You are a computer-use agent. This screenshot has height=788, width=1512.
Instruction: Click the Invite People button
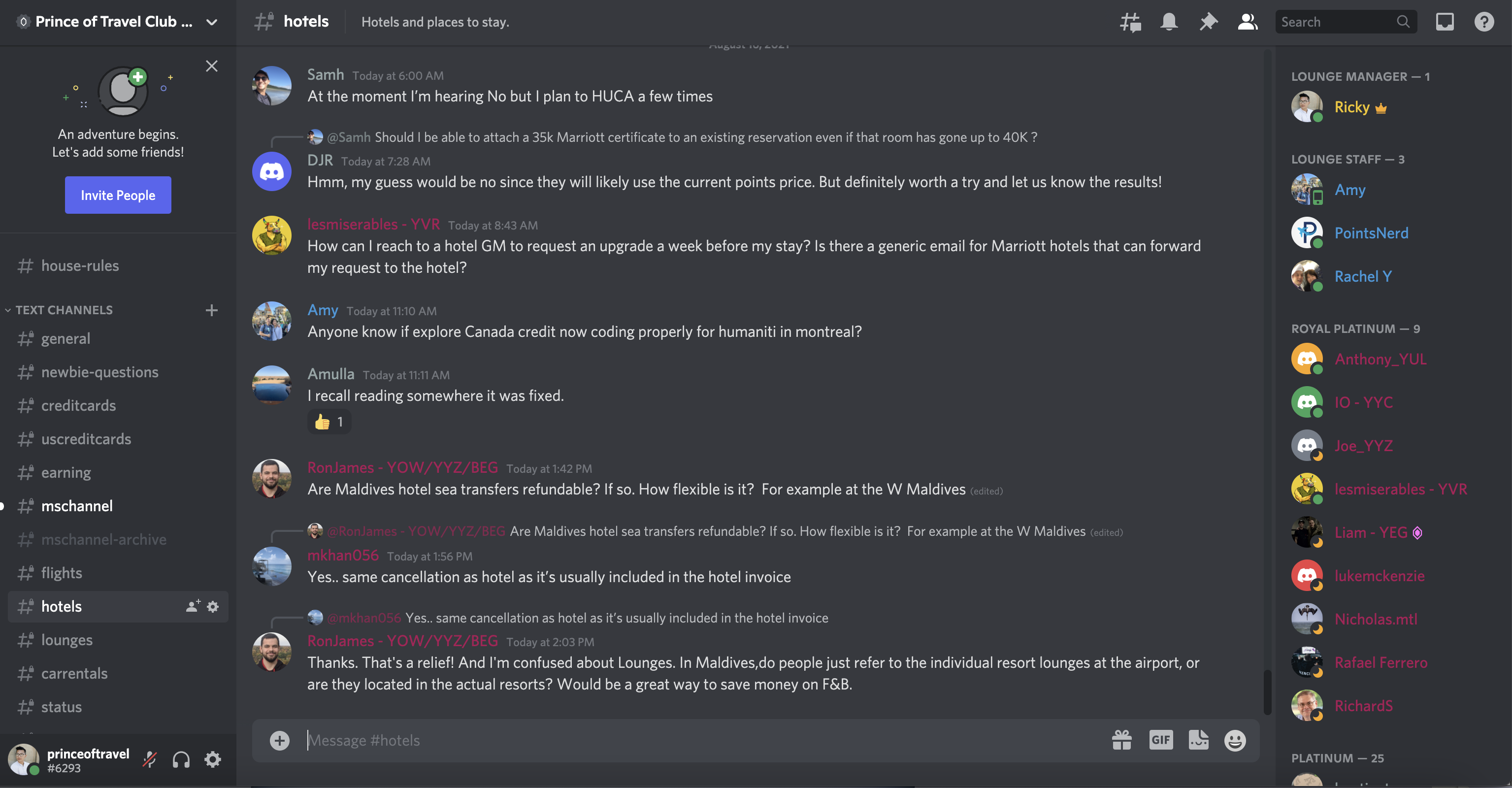[x=118, y=196]
